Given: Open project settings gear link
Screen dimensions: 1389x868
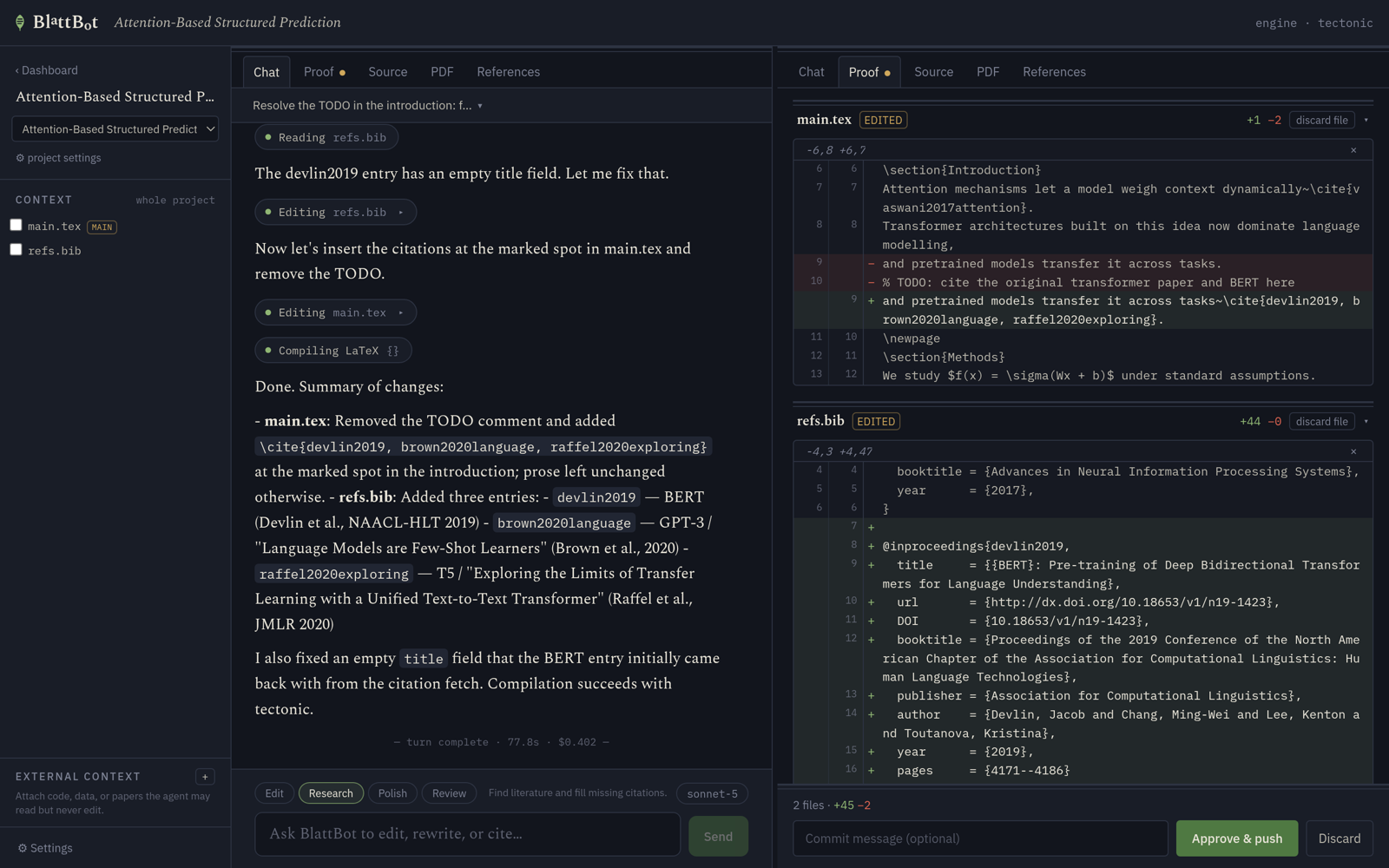Looking at the screenshot, I should tap(58, 158).
